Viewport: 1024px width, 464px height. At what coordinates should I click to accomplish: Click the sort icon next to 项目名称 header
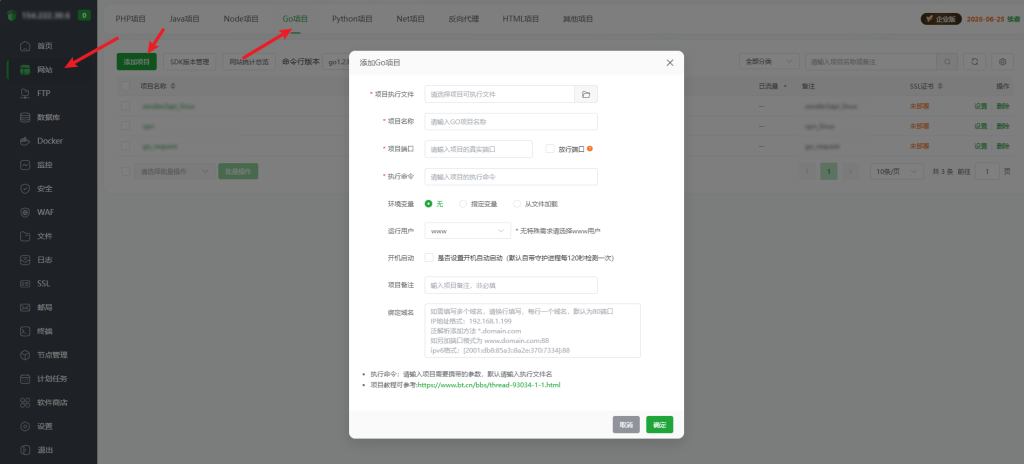pos(172,86)
